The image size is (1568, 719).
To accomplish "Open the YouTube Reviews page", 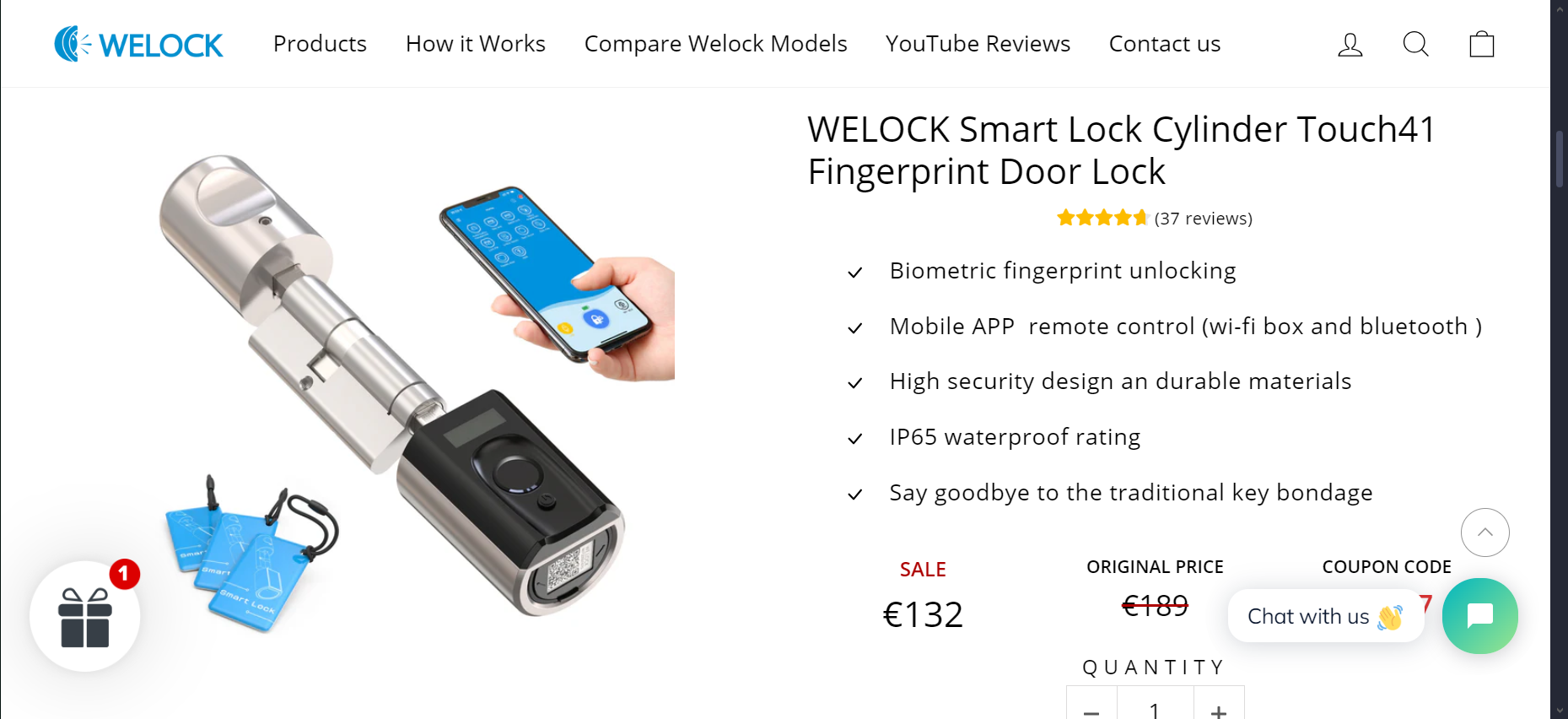I will 978,44.
